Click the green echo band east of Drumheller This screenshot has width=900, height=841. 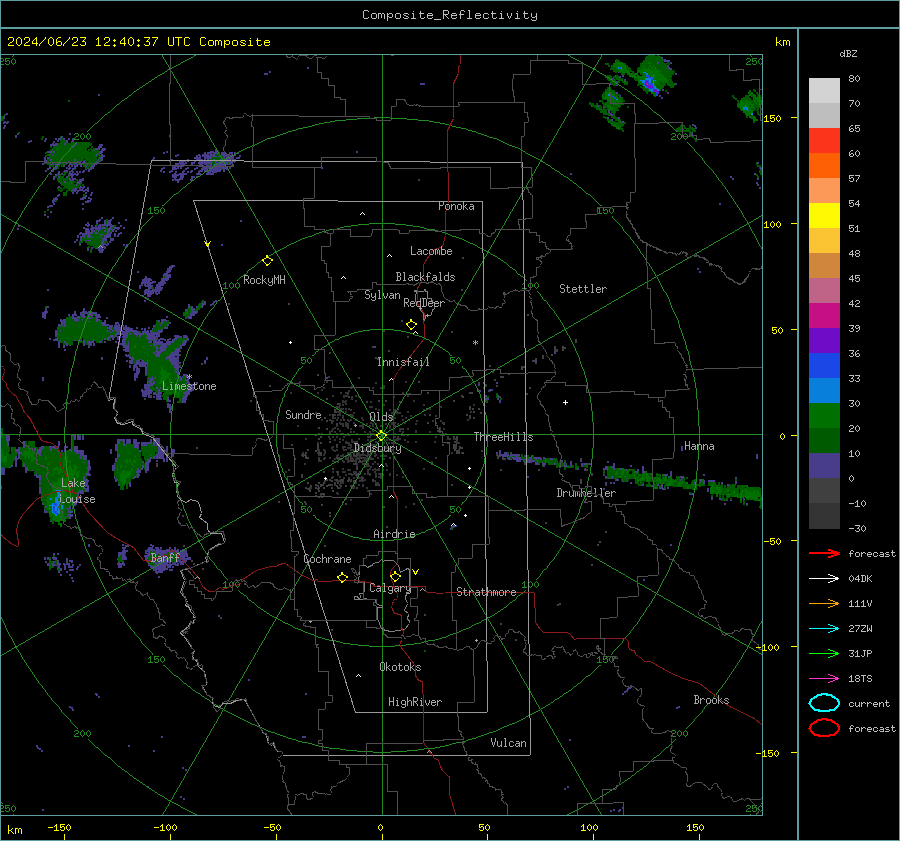click(682, 483)
